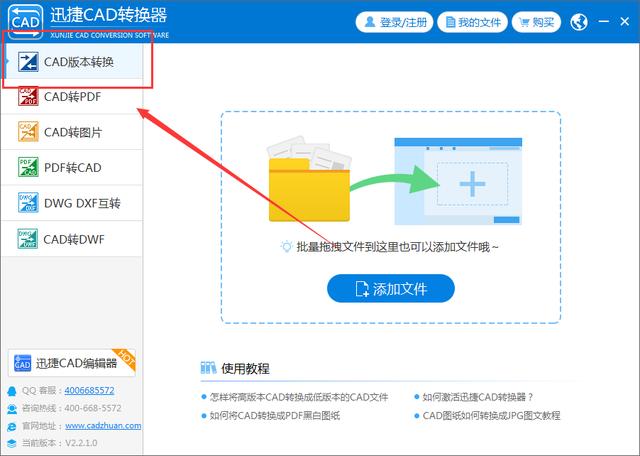Click the PDF转CAD green icon
This screenshot has height=456, width=640.
pos(28,167)
